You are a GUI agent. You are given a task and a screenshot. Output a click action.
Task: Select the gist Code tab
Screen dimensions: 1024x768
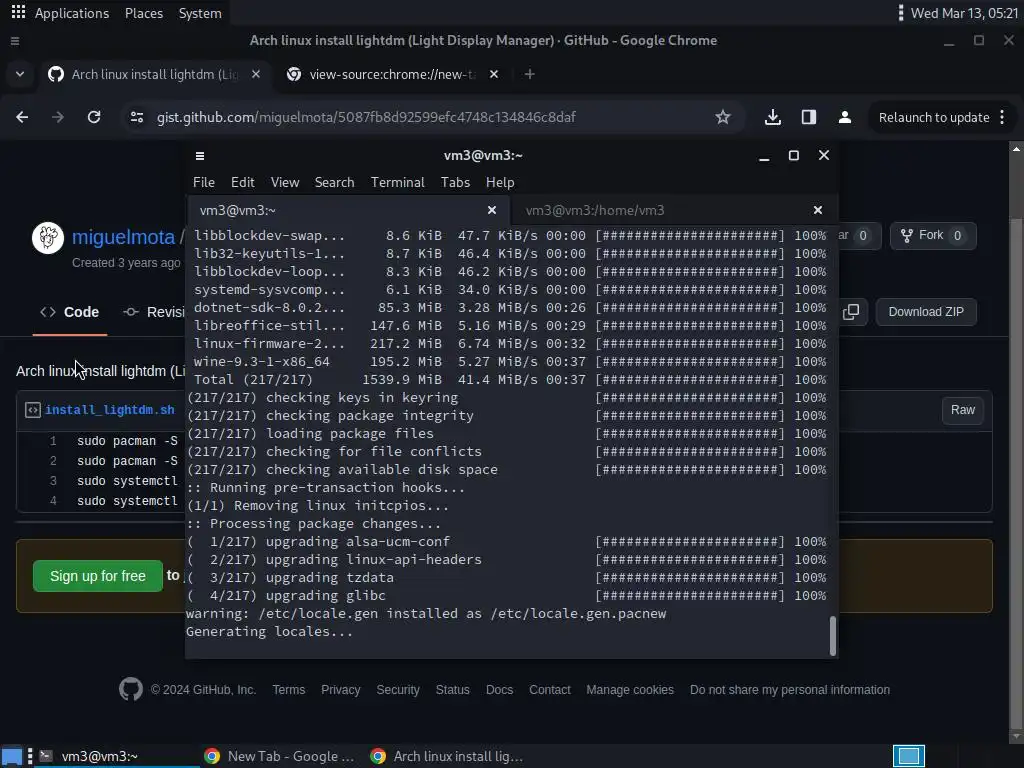[70, 312]
